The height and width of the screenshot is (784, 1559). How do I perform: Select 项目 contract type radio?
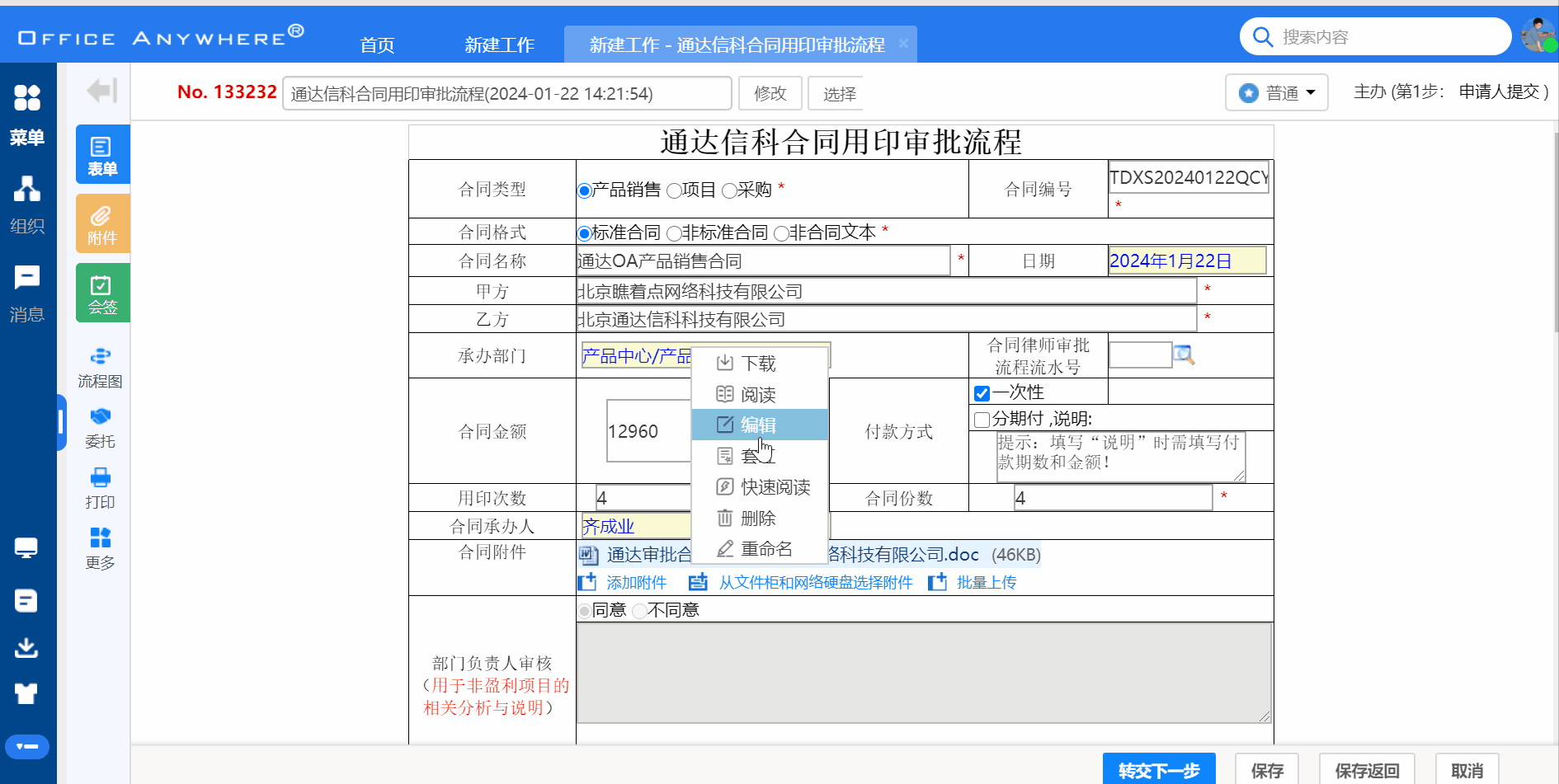pyautogui.click(x=674, y=191)
